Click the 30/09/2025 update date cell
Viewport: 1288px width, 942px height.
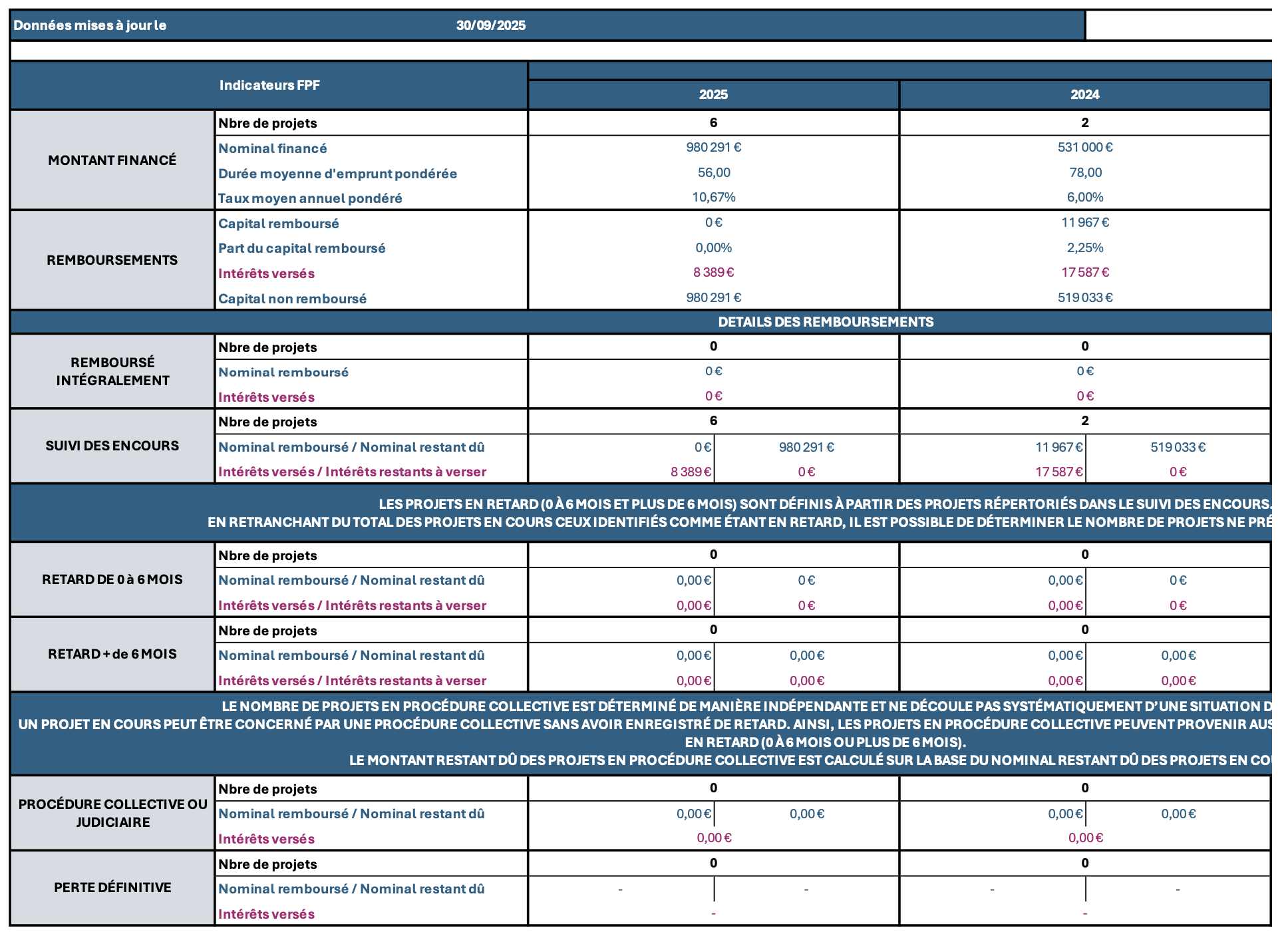[490, 25]
